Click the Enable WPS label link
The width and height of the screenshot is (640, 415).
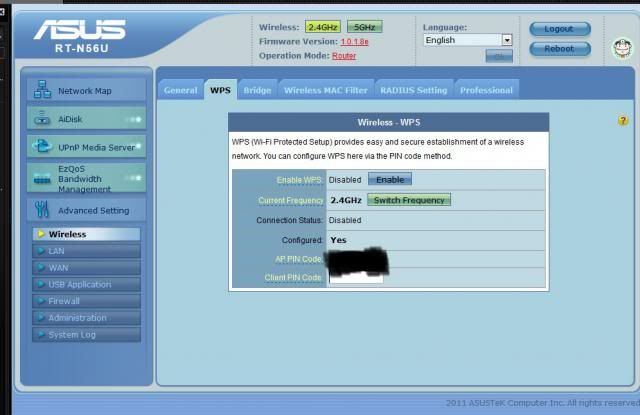[x=299, y=180]
